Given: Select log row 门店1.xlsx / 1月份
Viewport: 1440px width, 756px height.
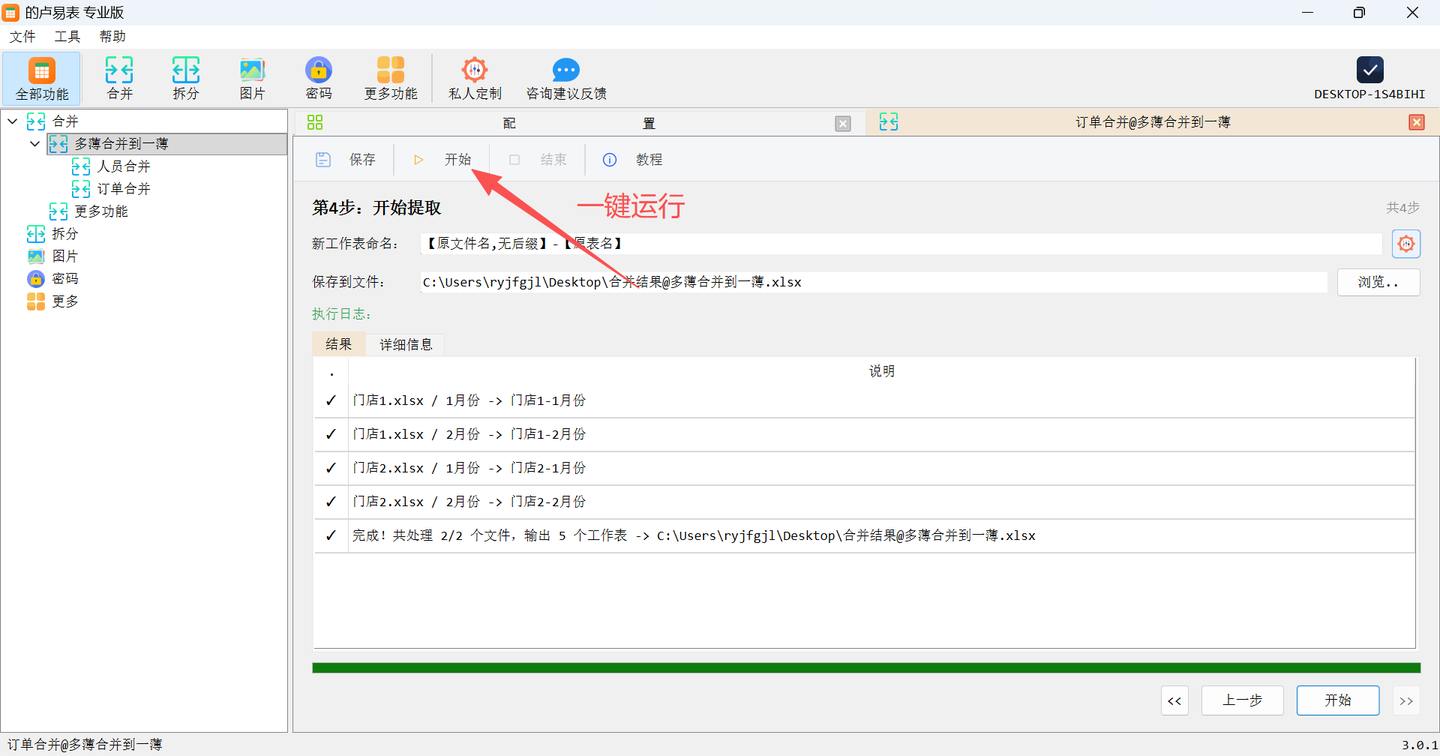Looking at the screenshot, I should click(x=865, y=401).
